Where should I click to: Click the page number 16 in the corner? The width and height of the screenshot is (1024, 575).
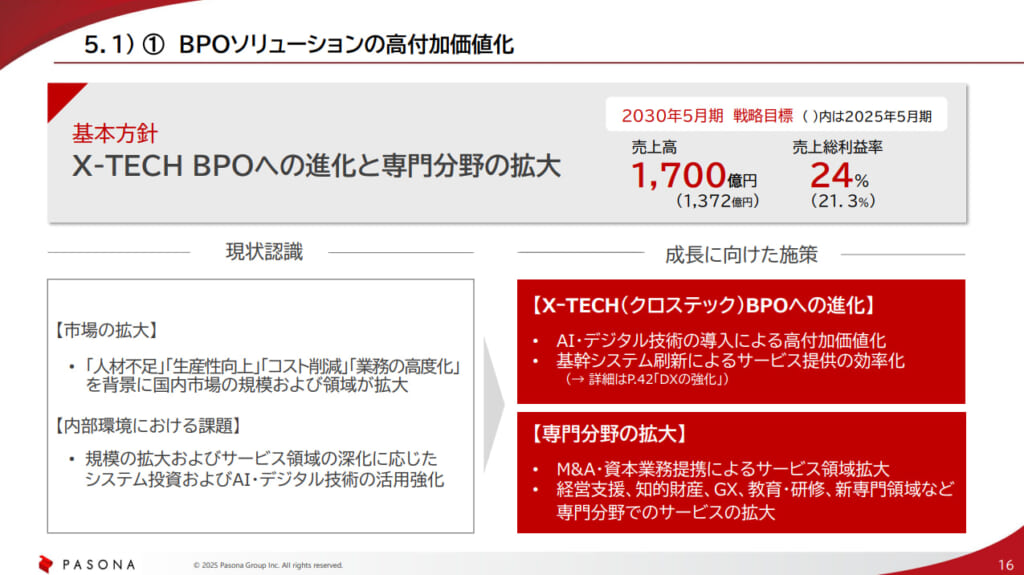pyautogui.click(x=1006, y=564)
